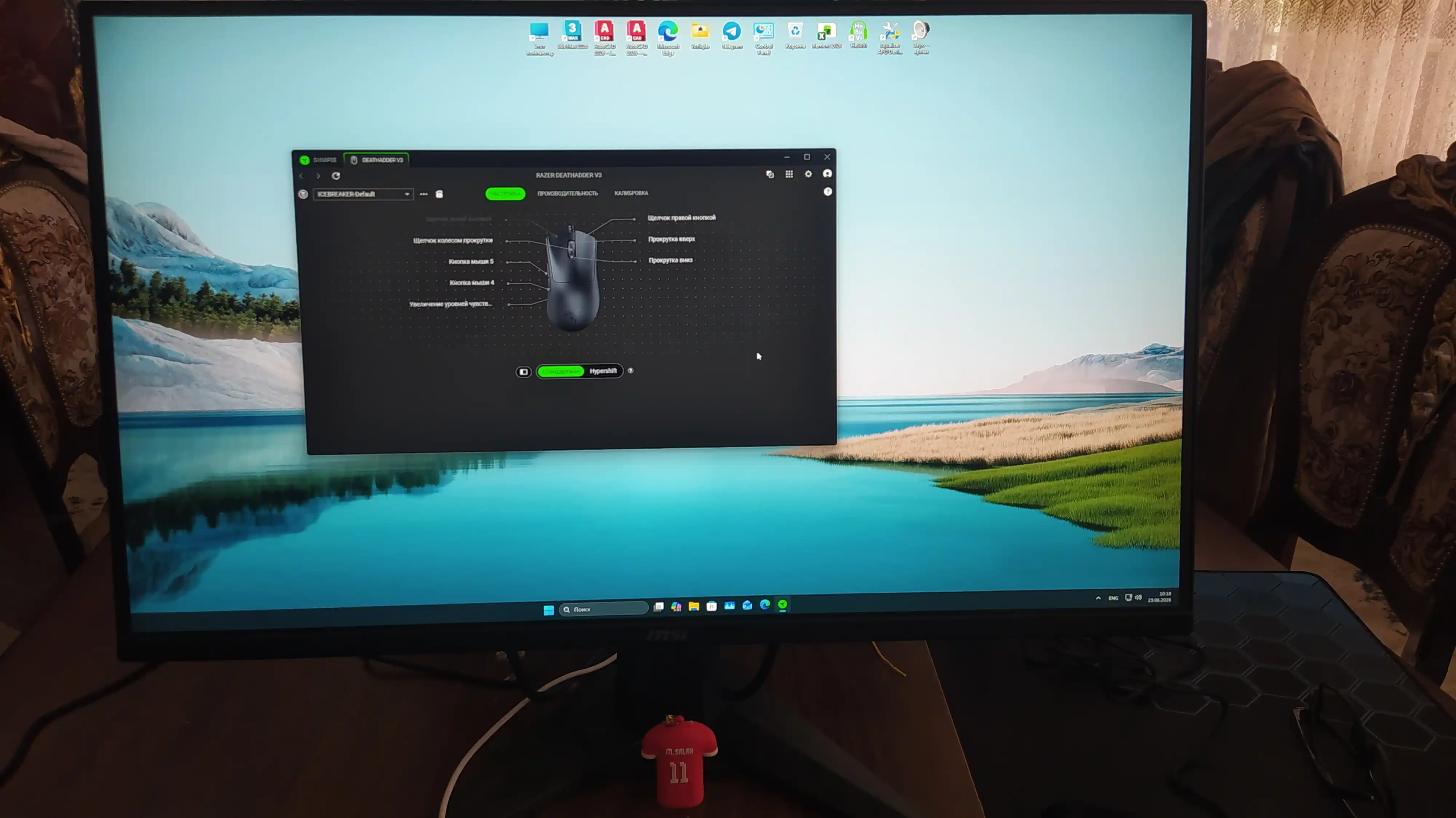The image size is (1456, 818).
Task: Open Equalizer APO desktop shortcut
Action: pyautogui.click(x=890, y=37)
